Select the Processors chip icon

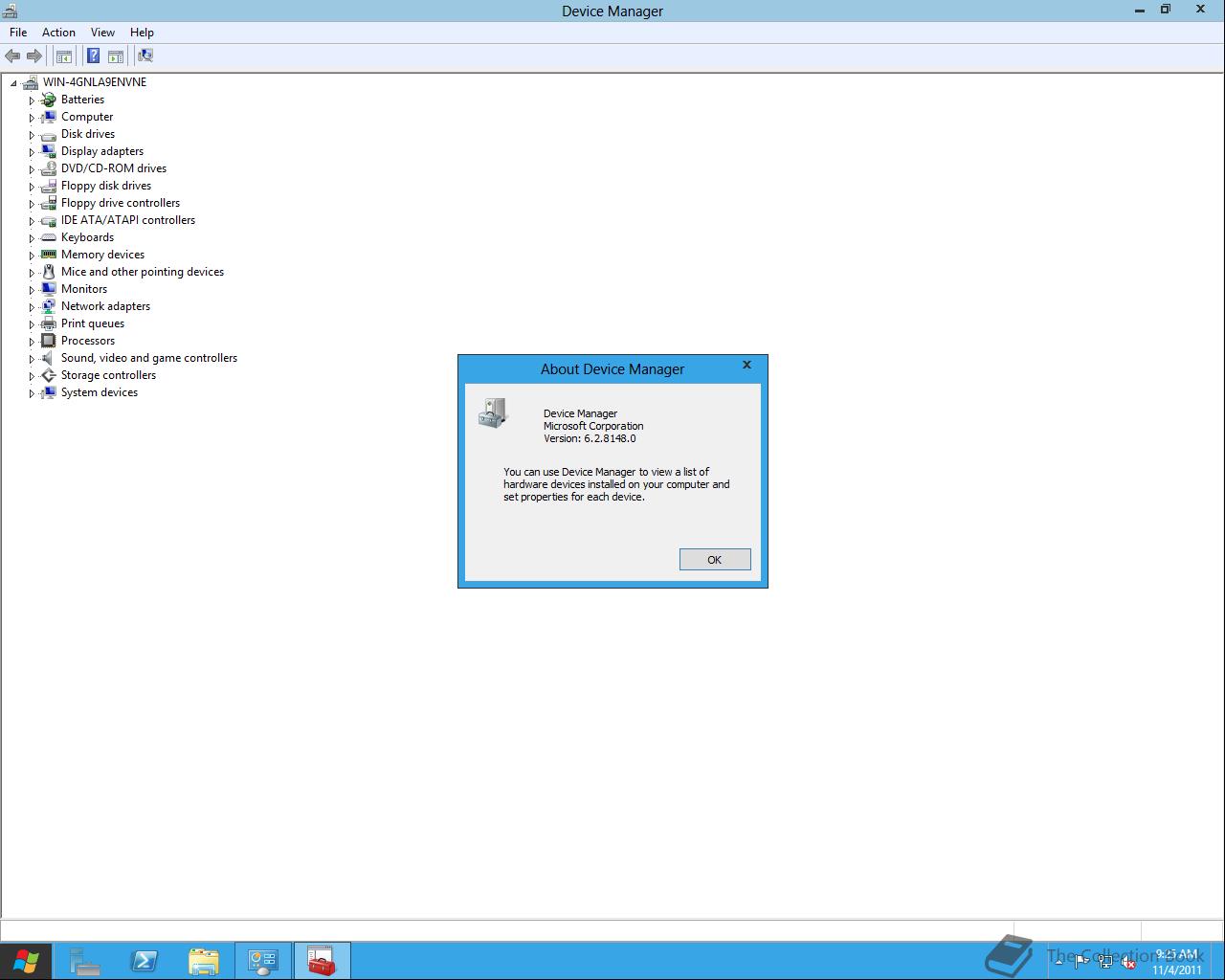pyautogui.click(x=49, y=341)
